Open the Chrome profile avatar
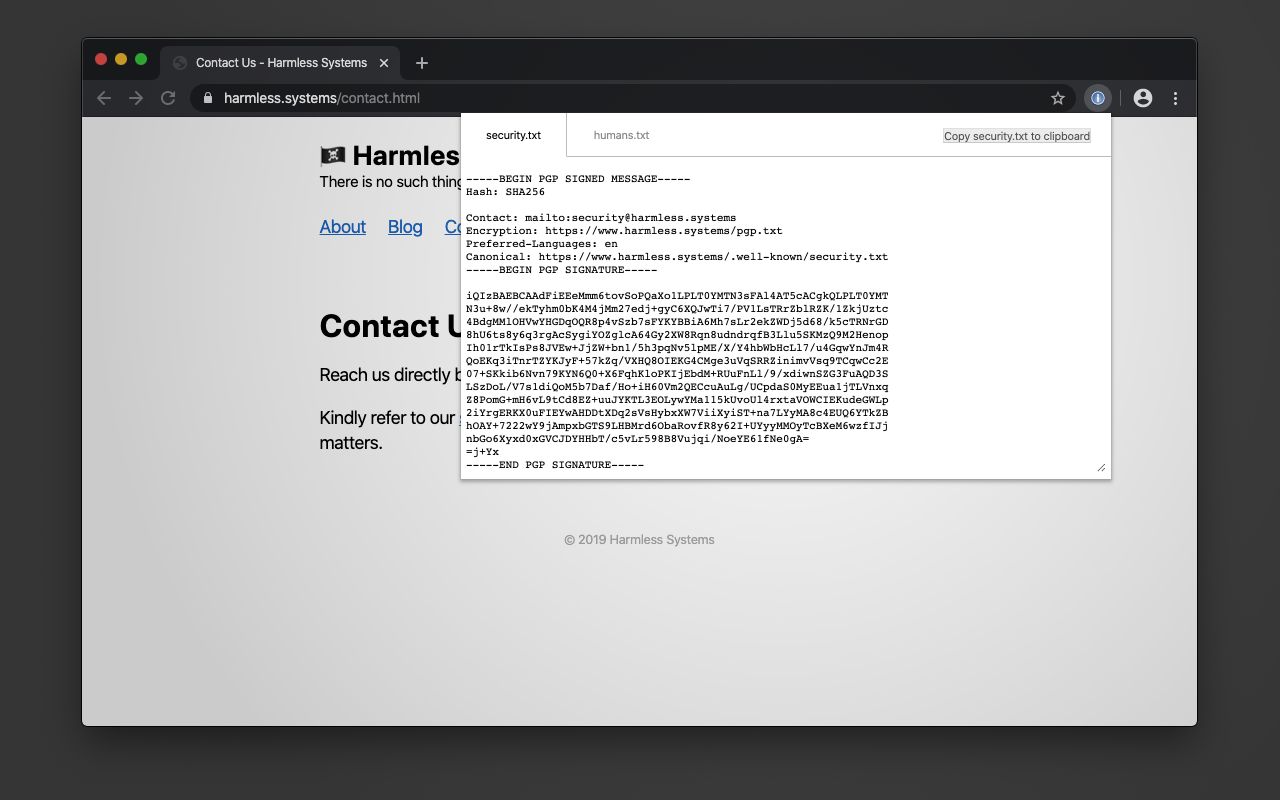This screenshot has width=1280, height=800. tap(1142, 98)
